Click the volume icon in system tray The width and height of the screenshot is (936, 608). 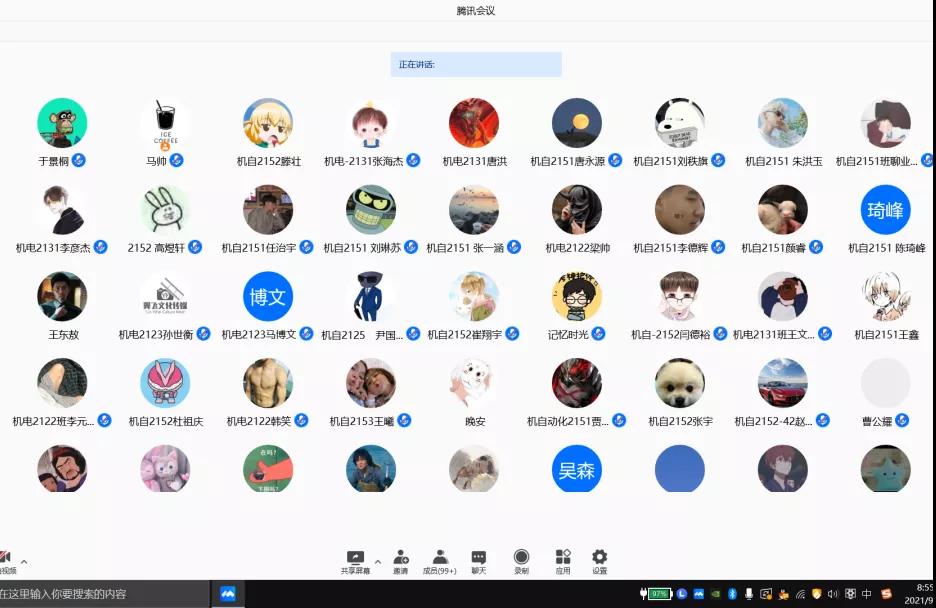point(833,594)
